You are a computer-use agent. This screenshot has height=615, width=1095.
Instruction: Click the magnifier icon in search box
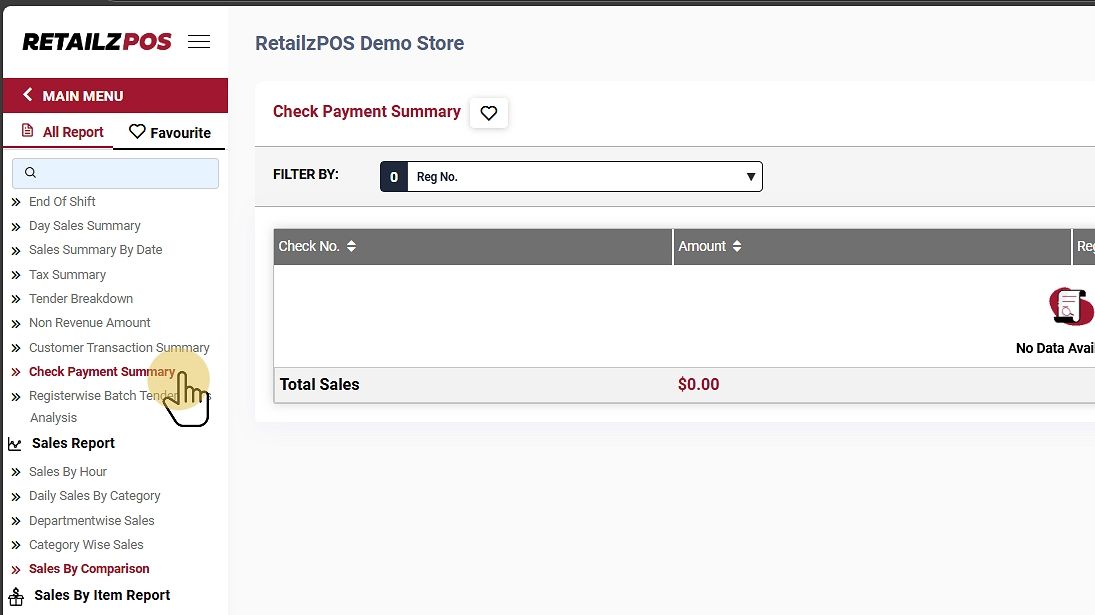(30, 173)
